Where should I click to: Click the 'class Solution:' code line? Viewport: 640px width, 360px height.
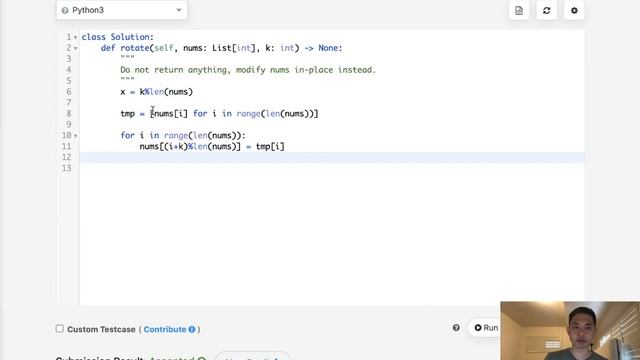click(118, 37)
